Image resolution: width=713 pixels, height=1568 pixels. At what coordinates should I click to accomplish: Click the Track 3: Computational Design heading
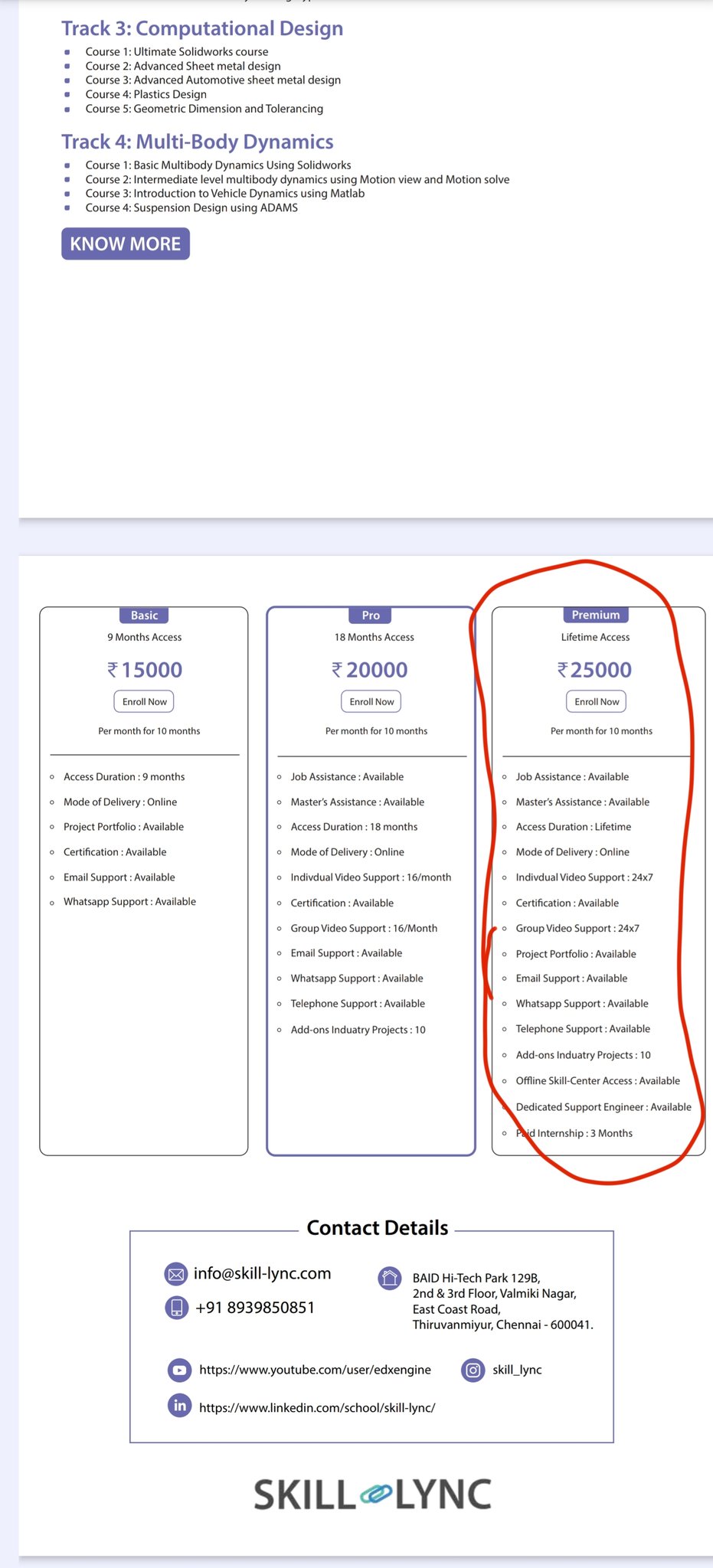click(202, 28)
